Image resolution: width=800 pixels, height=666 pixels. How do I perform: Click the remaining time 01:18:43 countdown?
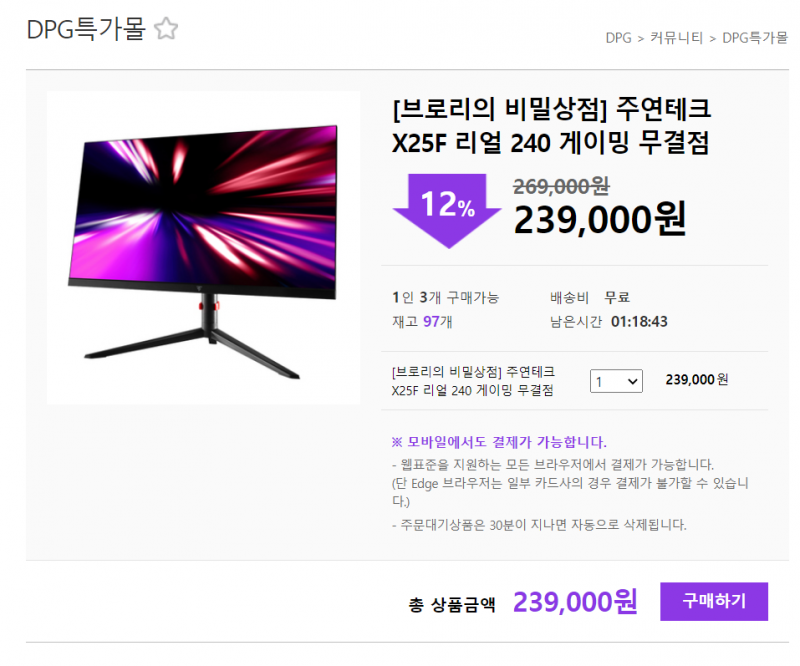pyautogui.click(x=639, y=322)
